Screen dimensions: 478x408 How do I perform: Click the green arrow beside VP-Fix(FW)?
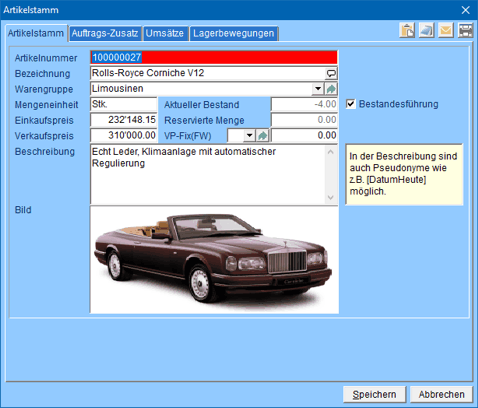pos(263,136)
